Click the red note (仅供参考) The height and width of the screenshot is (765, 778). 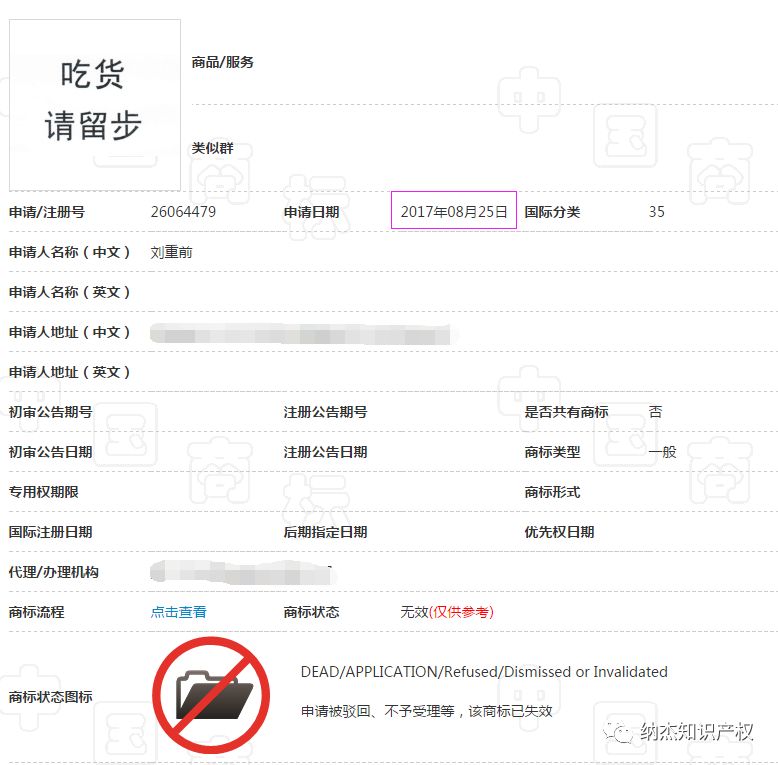point(461,612)
